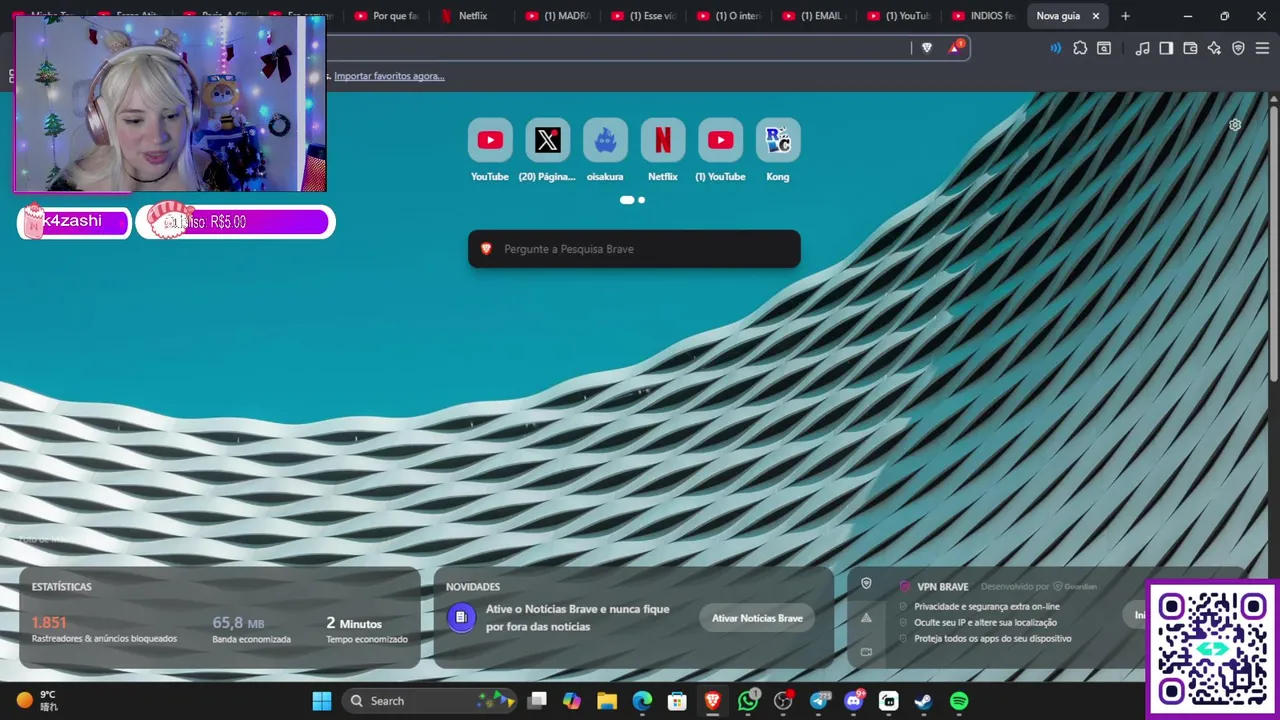Image resolution: width=1280 pixels, height=720 pixels.
Task: Open Telegram from the taskbar
Action: coord(819,701)
